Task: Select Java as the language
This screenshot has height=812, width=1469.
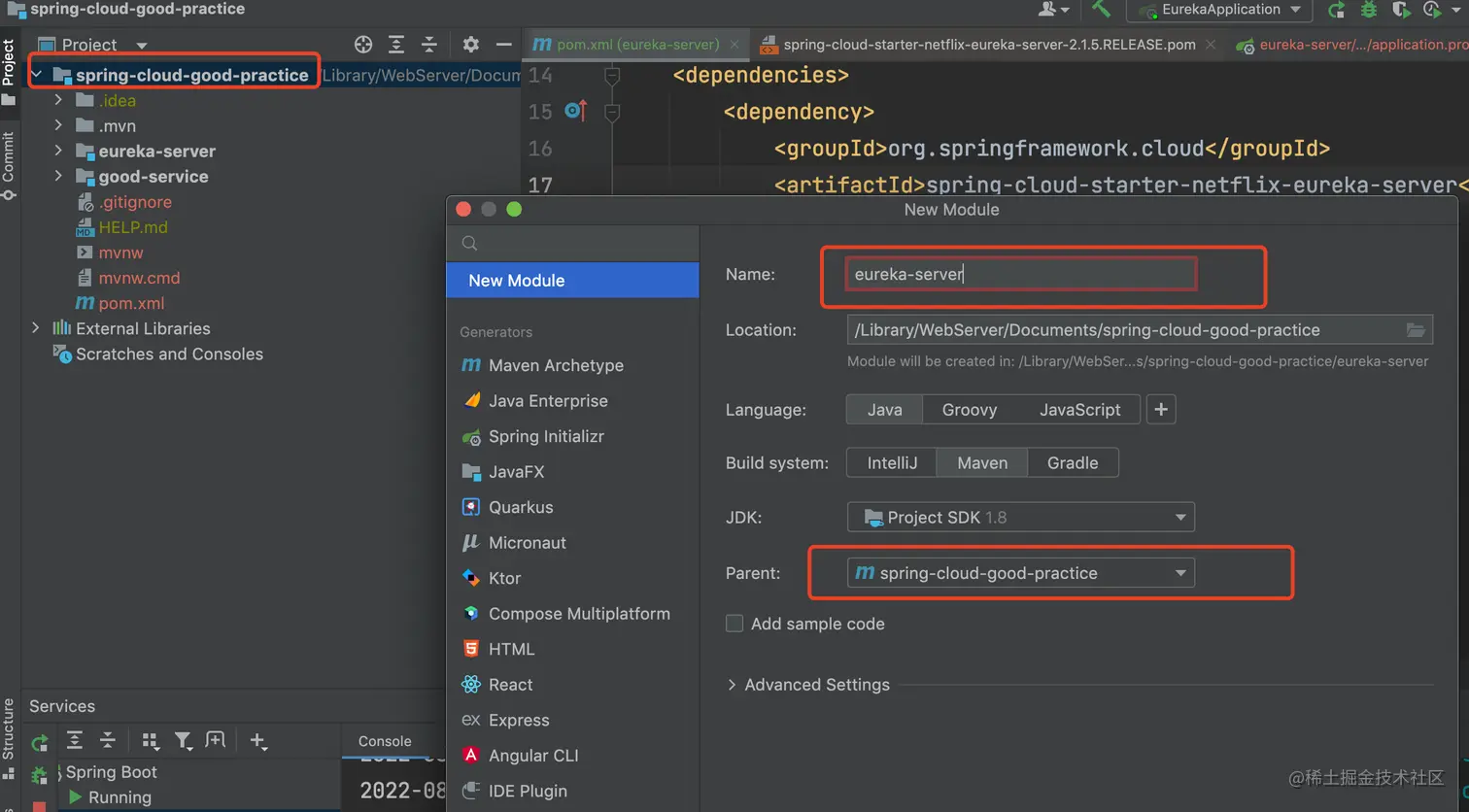Action: (884, 410)
